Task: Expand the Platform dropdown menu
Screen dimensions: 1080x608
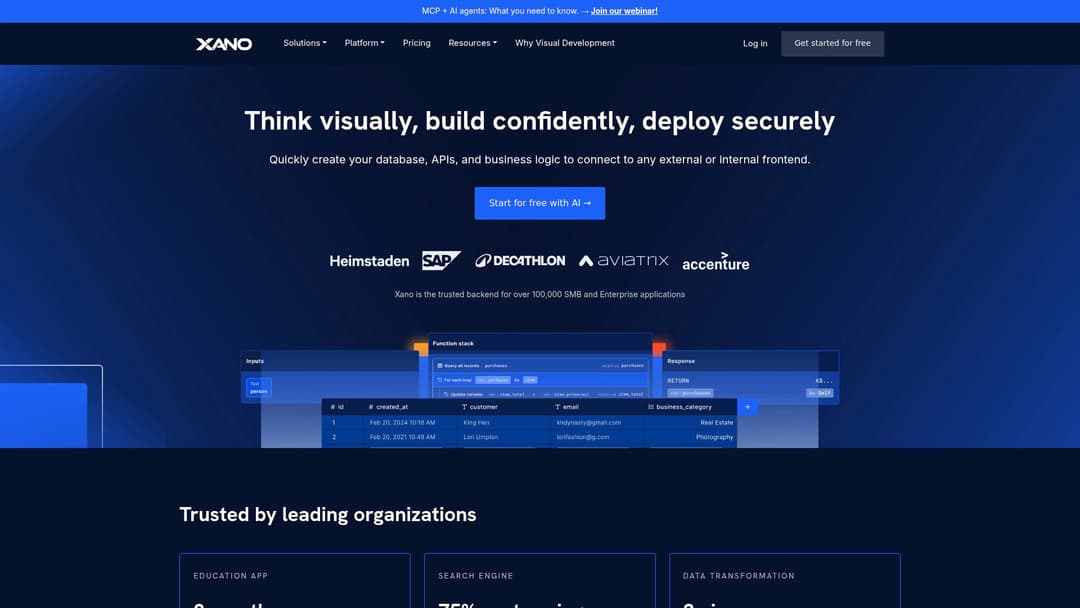Action: [364, 43]
